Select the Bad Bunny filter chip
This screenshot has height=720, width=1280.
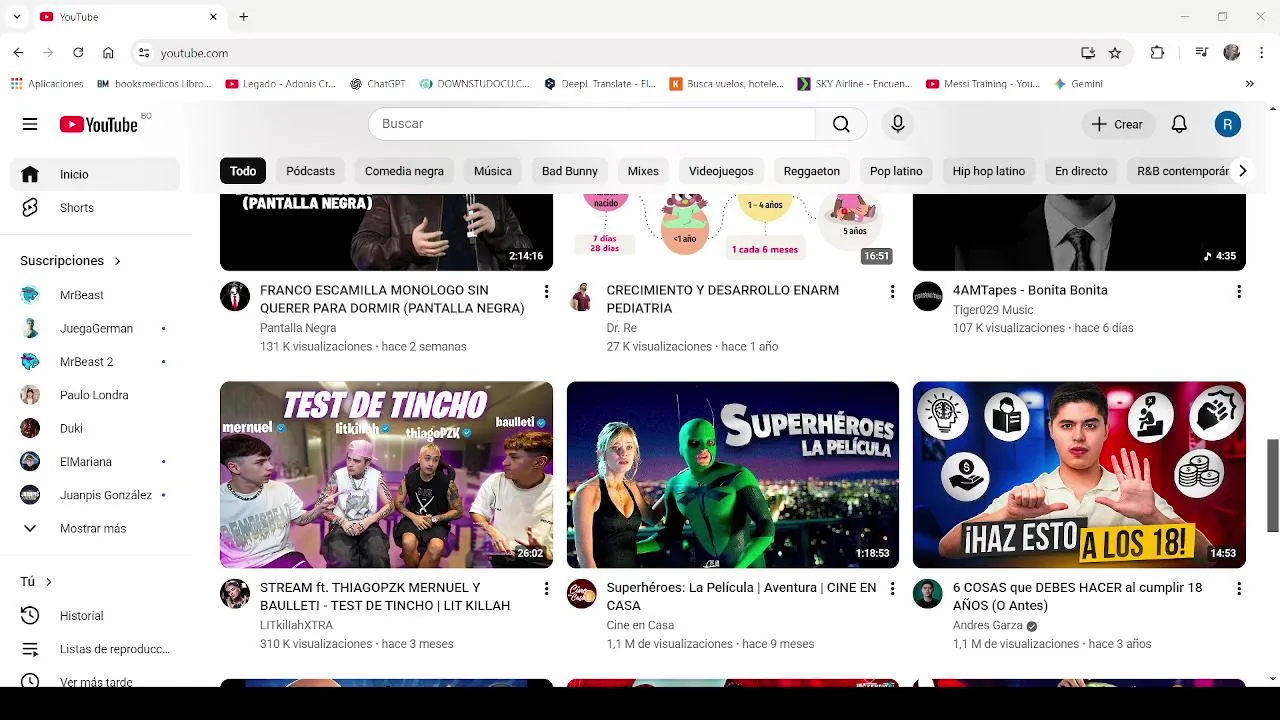[570, 171]
